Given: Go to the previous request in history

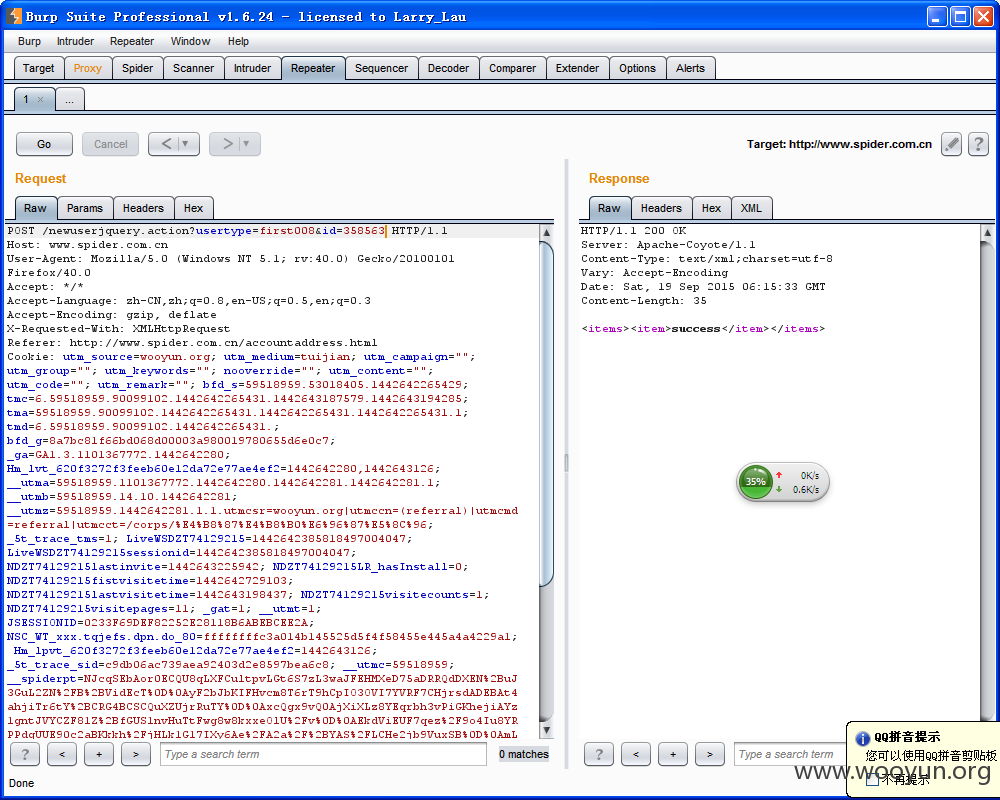Looking at the screenshot, I should tap(166, 144).
